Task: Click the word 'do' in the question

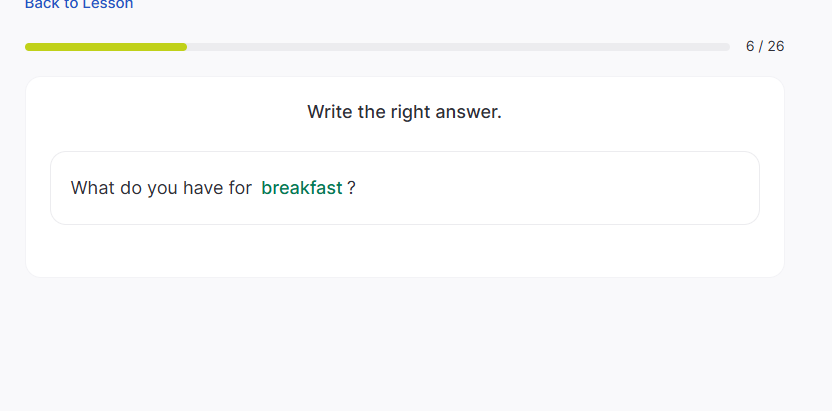Action: (131, 188)
